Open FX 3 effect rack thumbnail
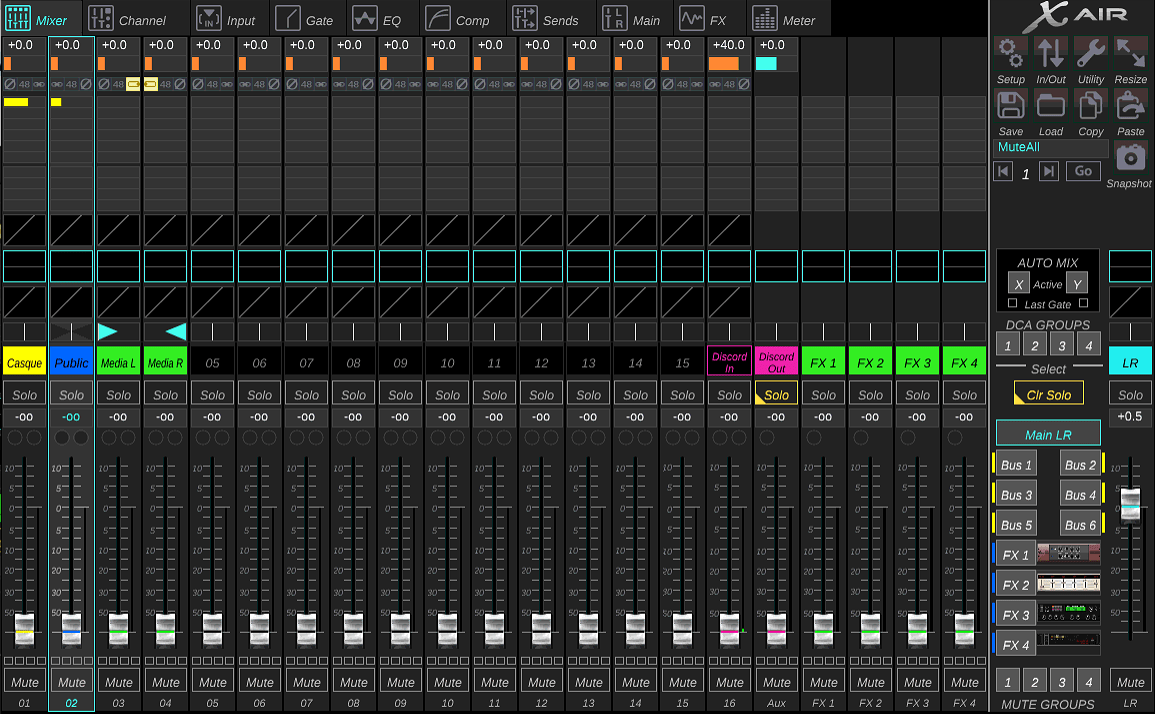Viewport: 1155px width, 714px height. click(x=1068, y=614)
